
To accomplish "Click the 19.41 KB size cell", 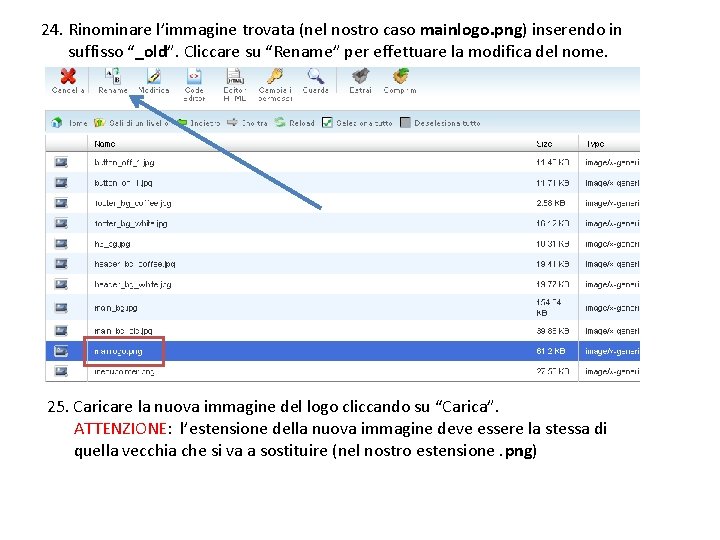I will coord(553,264).
